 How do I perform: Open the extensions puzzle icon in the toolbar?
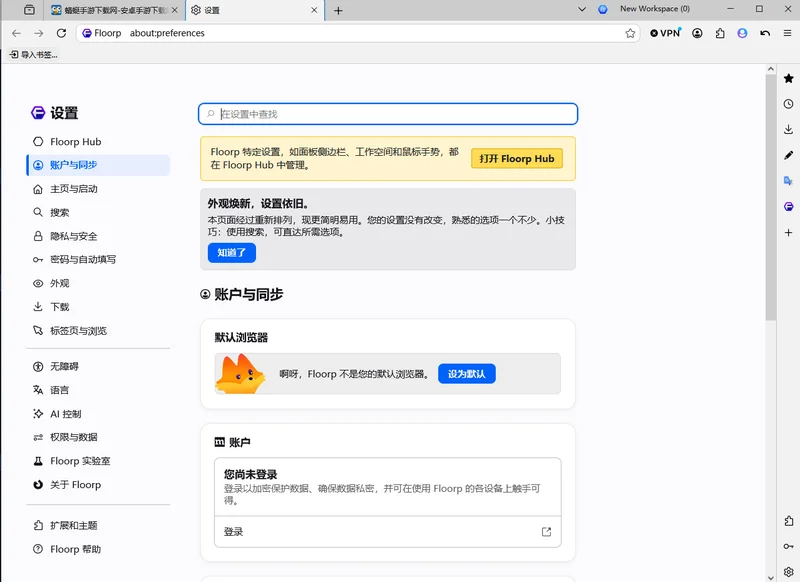[x=720, y=33]
